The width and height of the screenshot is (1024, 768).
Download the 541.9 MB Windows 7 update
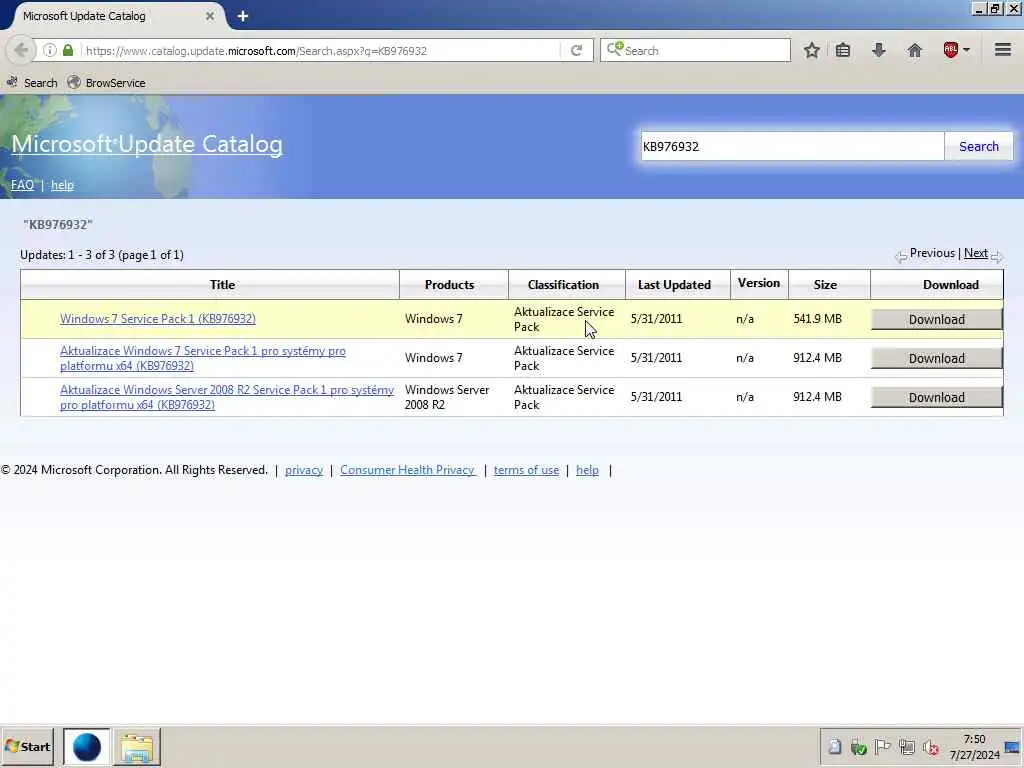coord(936,319)
